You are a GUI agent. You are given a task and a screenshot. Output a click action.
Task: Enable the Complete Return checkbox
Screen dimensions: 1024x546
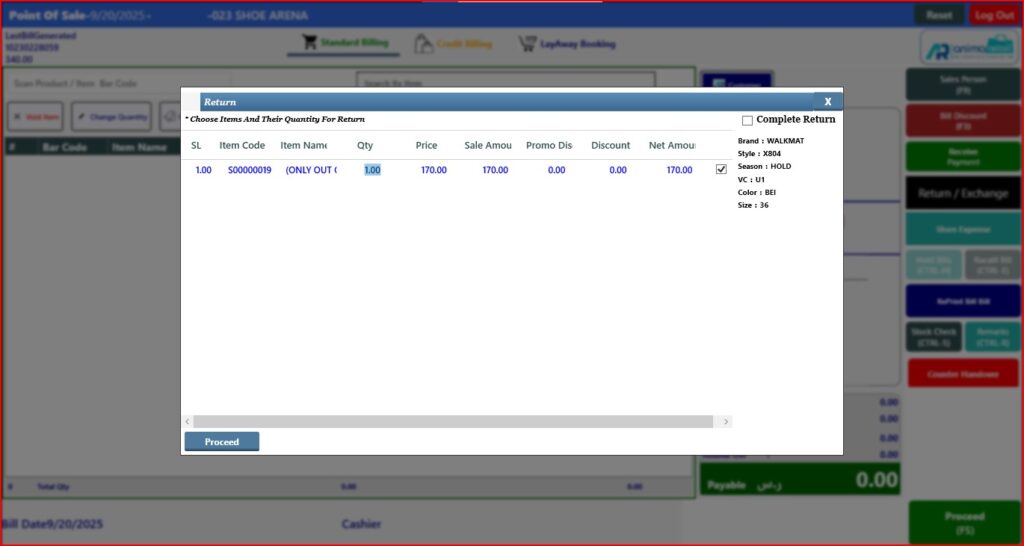[x=747, y=120]
